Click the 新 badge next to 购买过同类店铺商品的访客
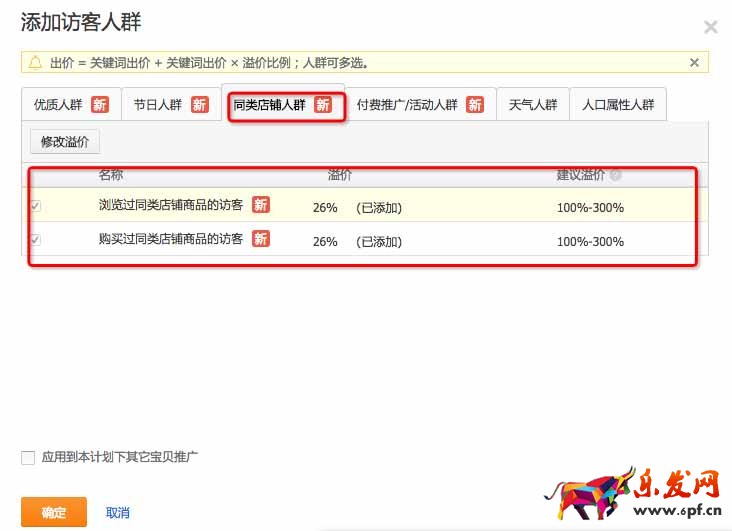732x531 pixels. [260, 239]
